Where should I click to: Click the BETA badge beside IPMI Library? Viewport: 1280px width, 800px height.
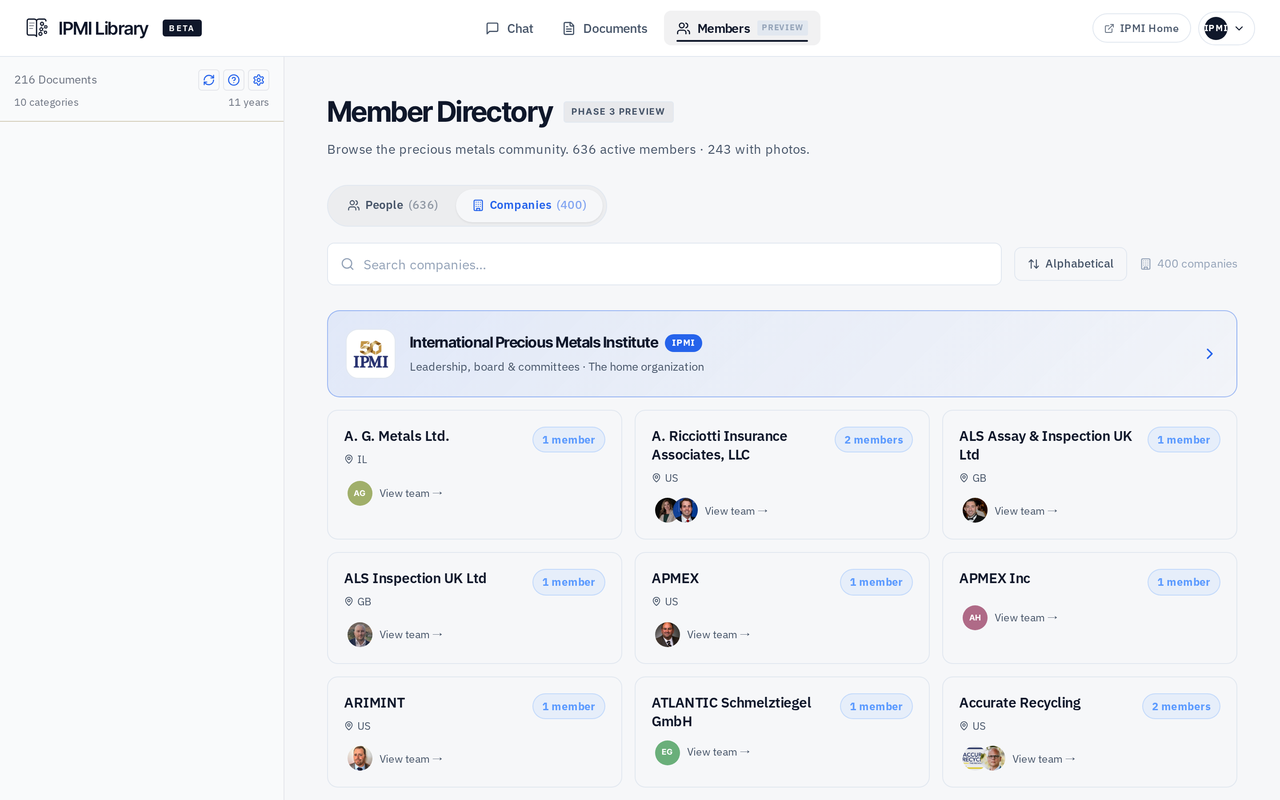[182, 28]
